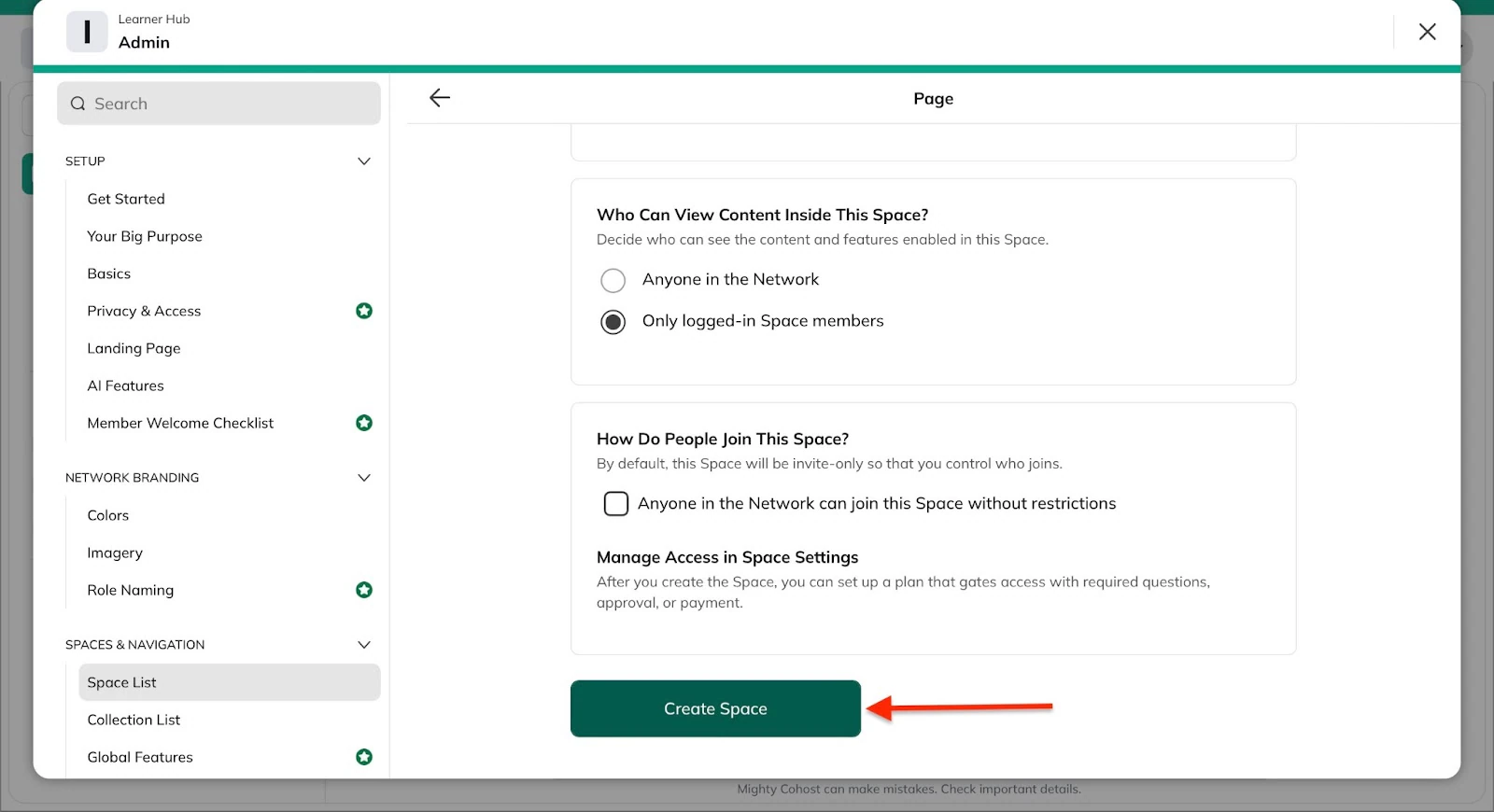
Task: Click the star badge beside Member Welcome Checklist
Action: click(364, 423)
